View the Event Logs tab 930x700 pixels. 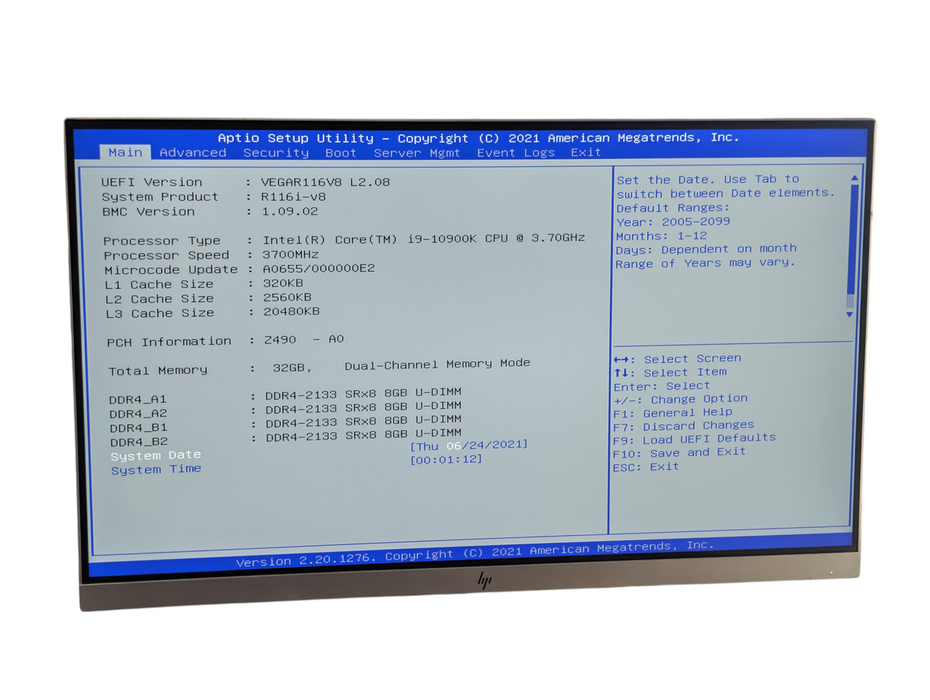[x=516, y=152]
